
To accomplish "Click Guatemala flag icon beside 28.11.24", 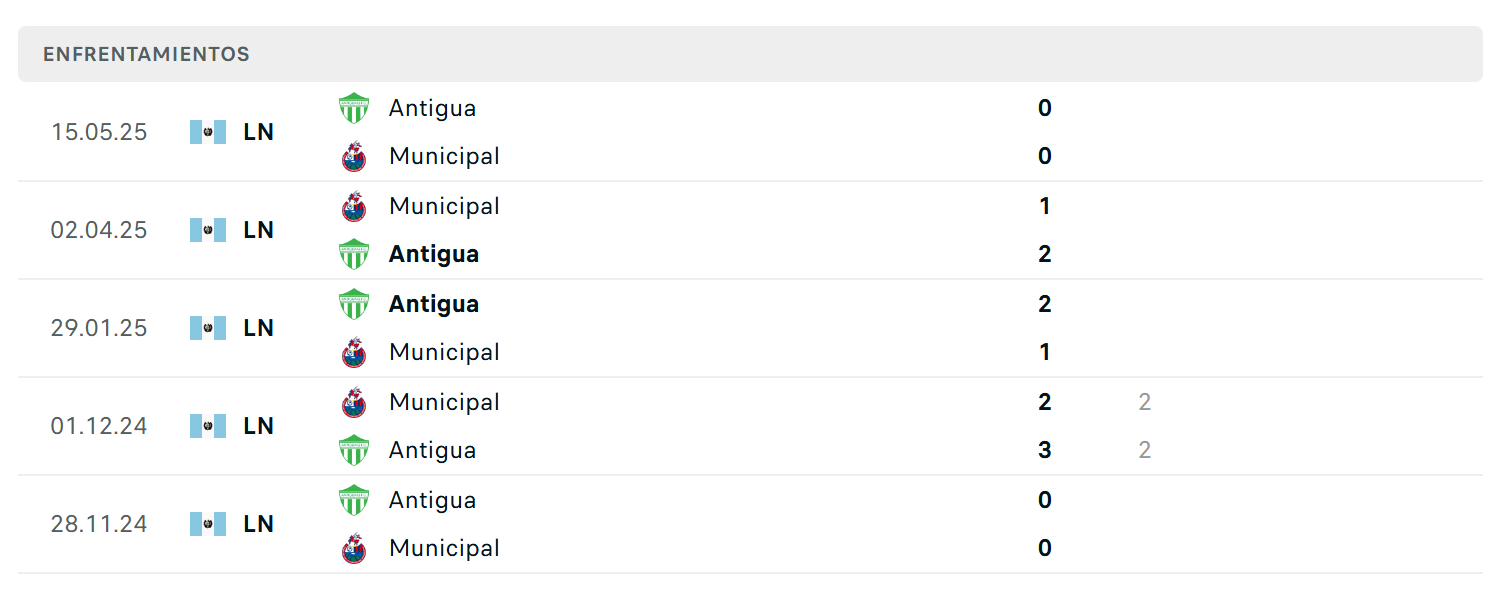I will 208,524.
